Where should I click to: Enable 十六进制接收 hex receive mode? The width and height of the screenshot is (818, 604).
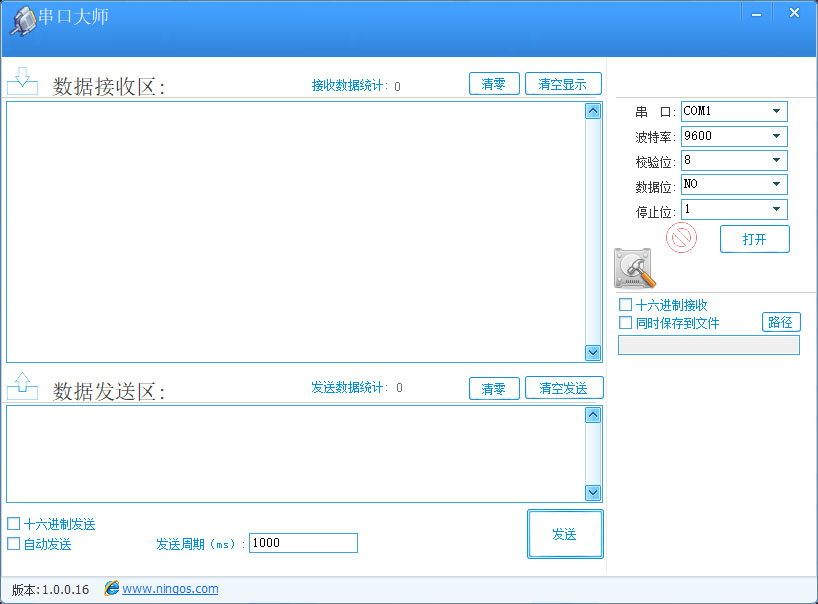click(x=626, y=303)
